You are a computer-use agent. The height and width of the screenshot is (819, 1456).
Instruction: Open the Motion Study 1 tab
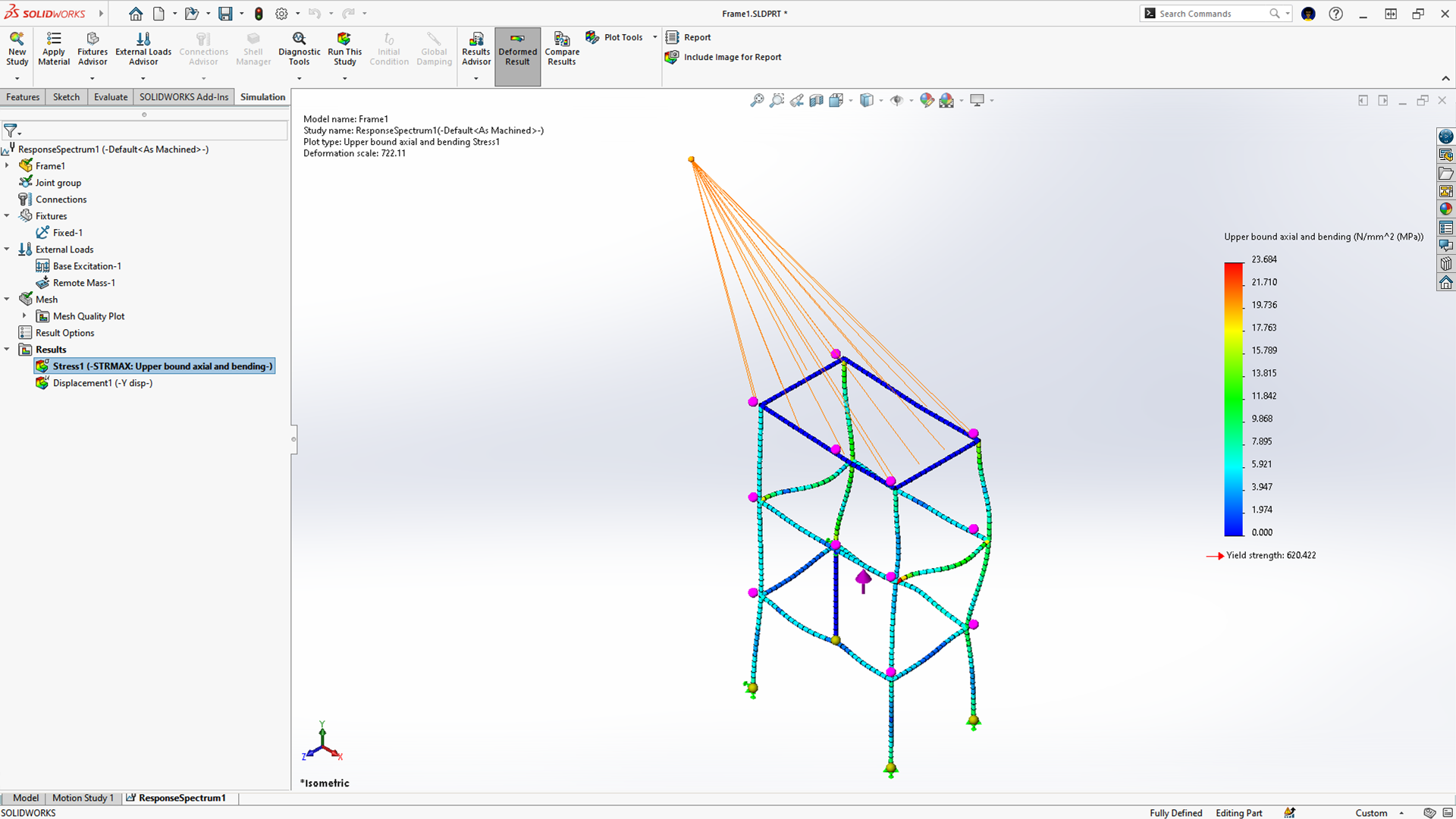pyautogui.click(x=83, y=798)
